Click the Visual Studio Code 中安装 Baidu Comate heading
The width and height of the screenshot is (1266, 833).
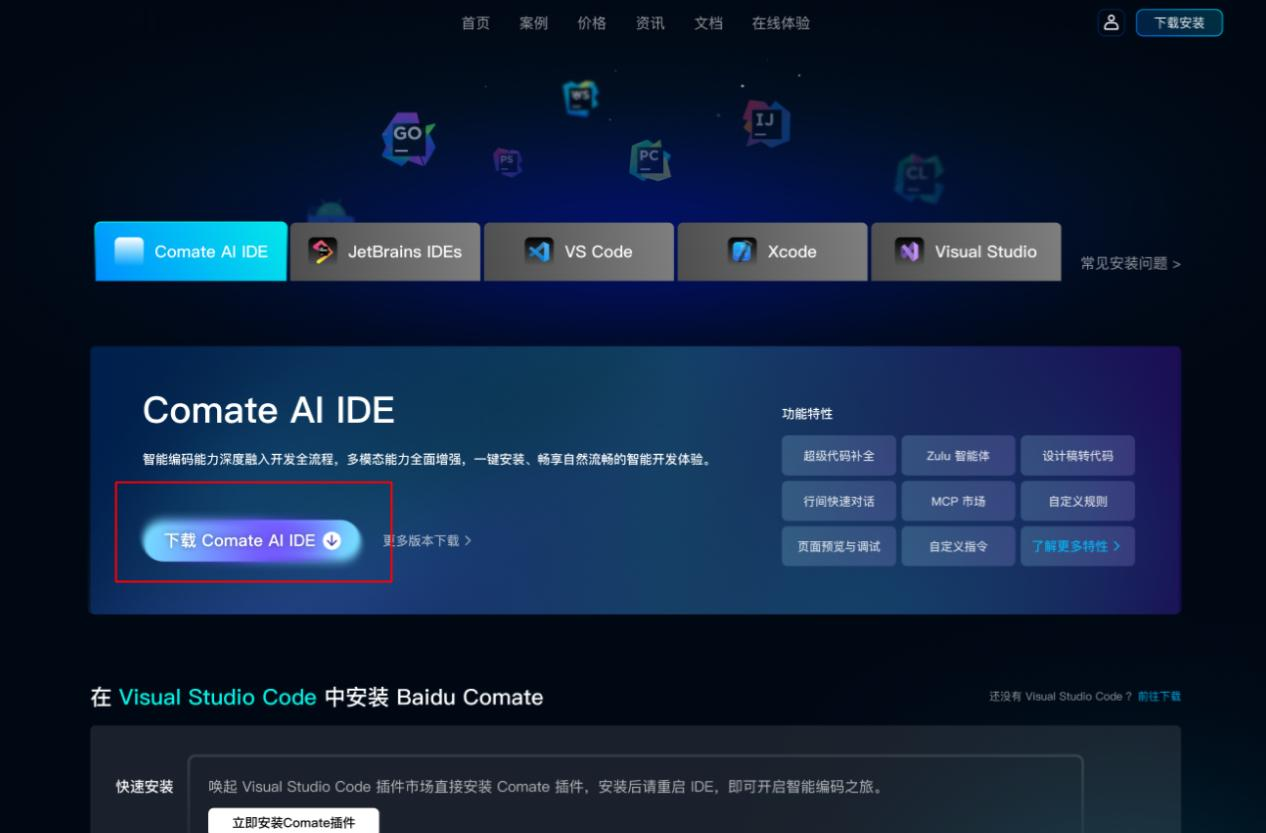coord(317,697)
